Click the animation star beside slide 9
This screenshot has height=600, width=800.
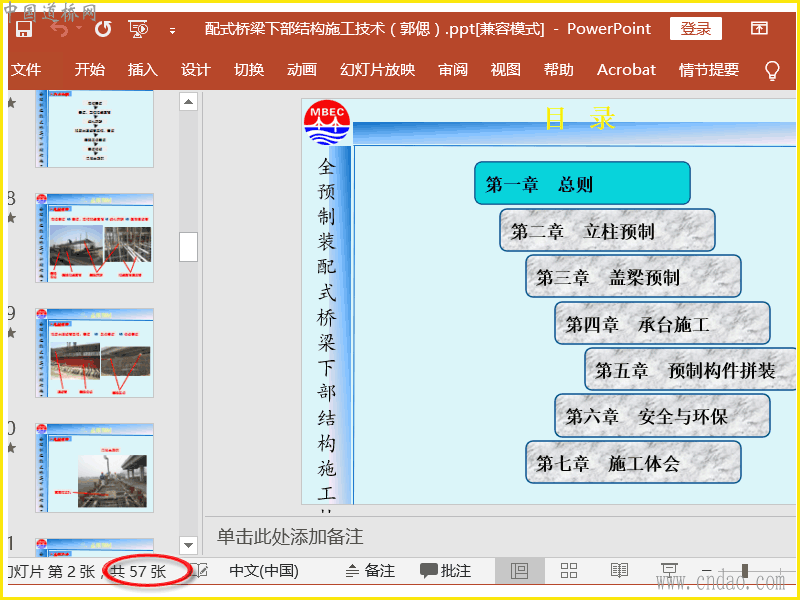(11, 333)
